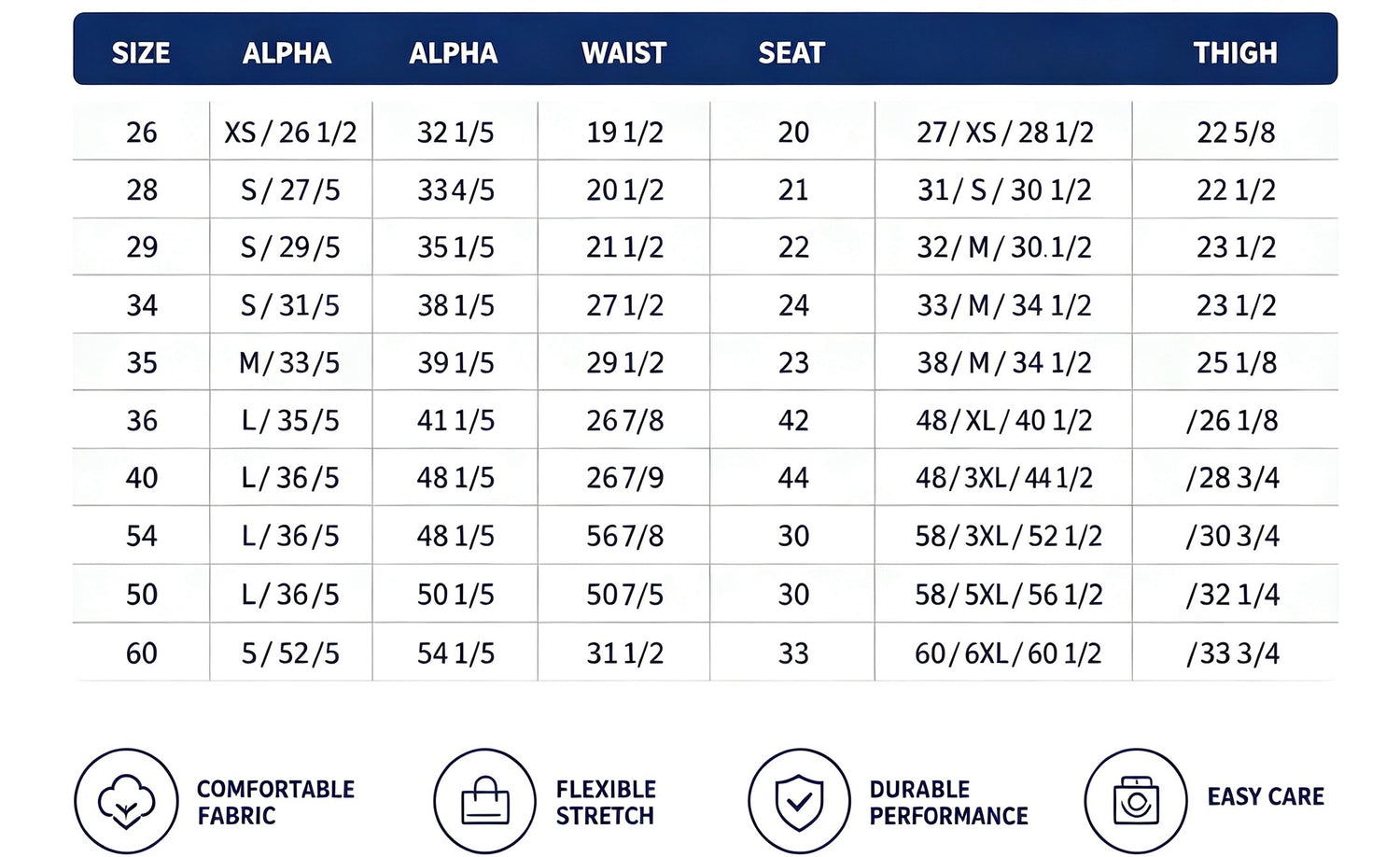Select size 26 row cell
The height and width of the screenshot is (857, 1400).
(x=142, y=133)
